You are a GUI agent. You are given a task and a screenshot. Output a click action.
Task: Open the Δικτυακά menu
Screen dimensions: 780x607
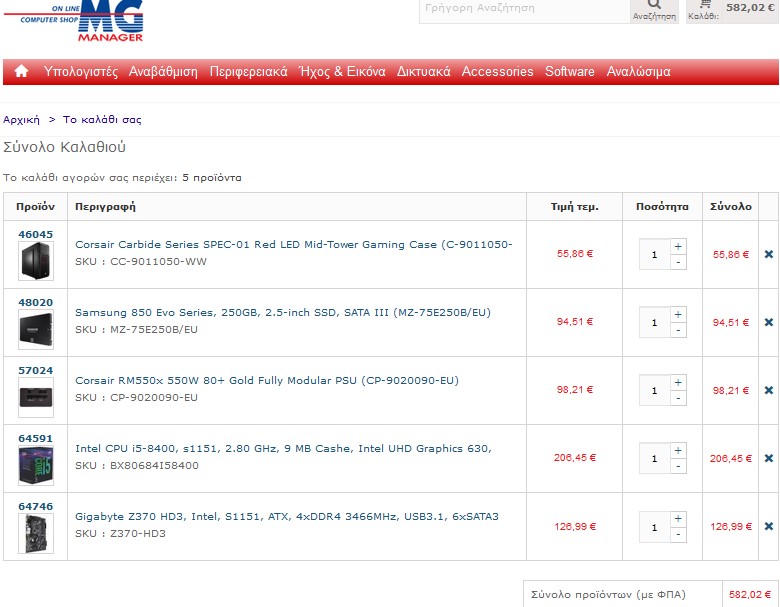click(x=423, y=72)
